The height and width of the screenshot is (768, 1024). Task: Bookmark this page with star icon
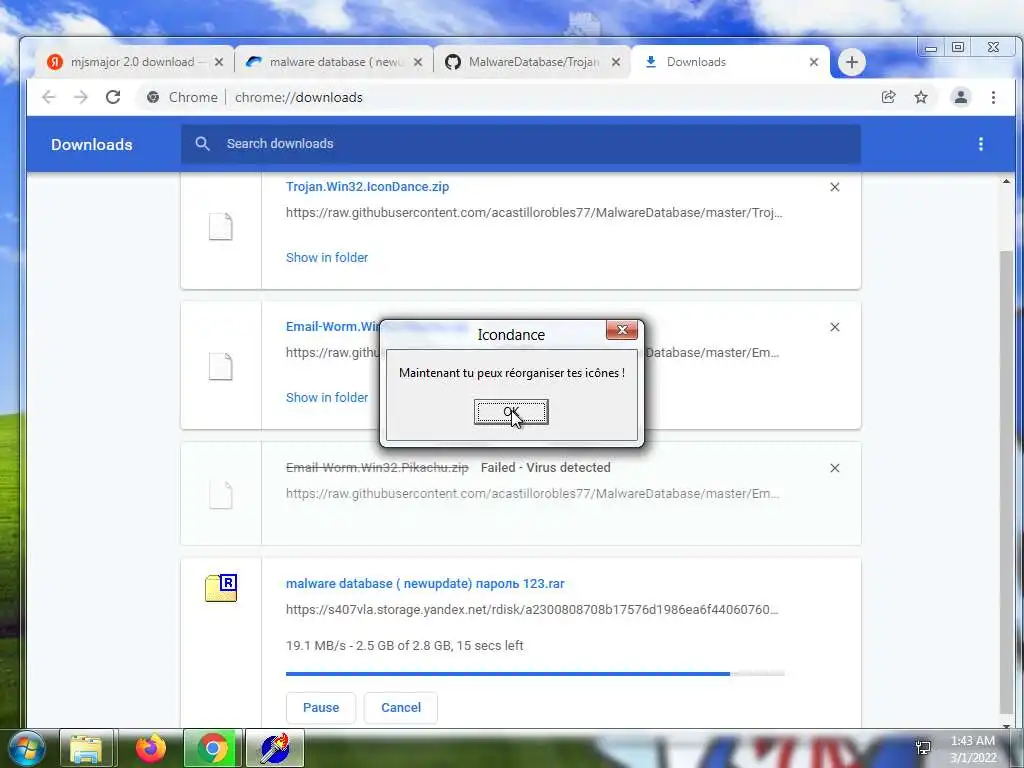click(x=921, y=97)
